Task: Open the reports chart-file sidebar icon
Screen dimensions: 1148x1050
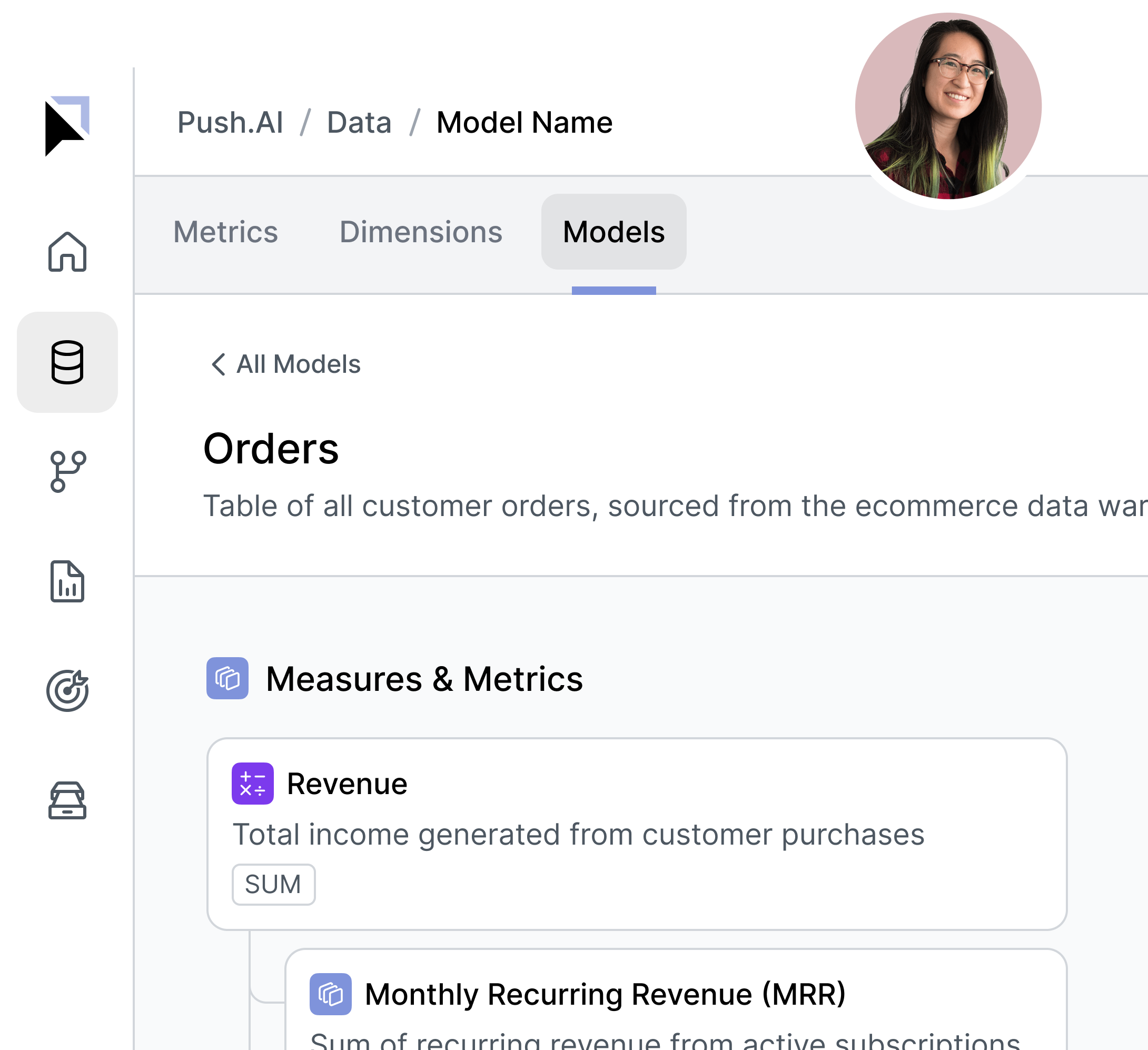Action: (x=67, y=581)
